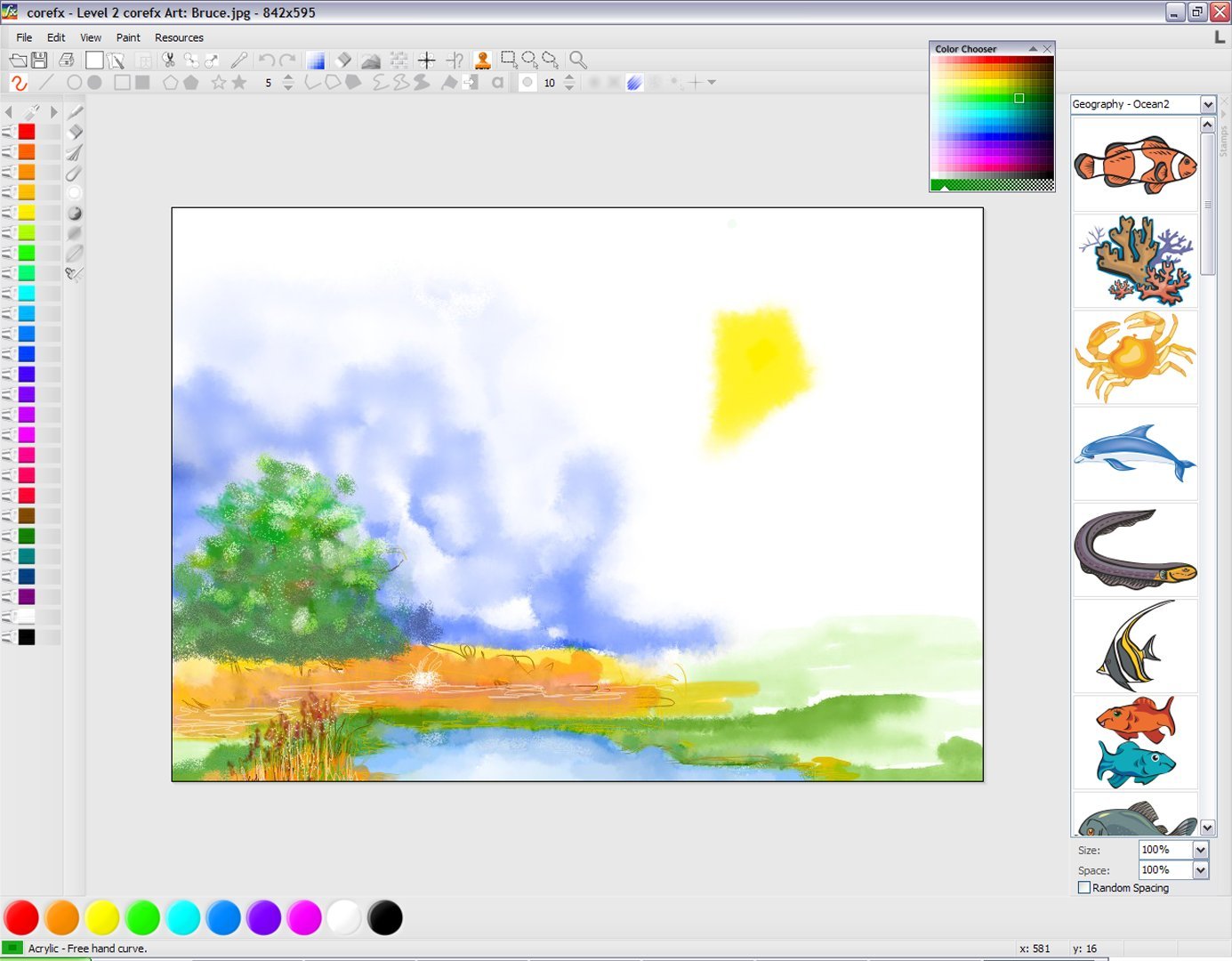This screenshot has height=961, width=1232.
Task: Increase the star points value with the stepper
Action: pos(287,78)
